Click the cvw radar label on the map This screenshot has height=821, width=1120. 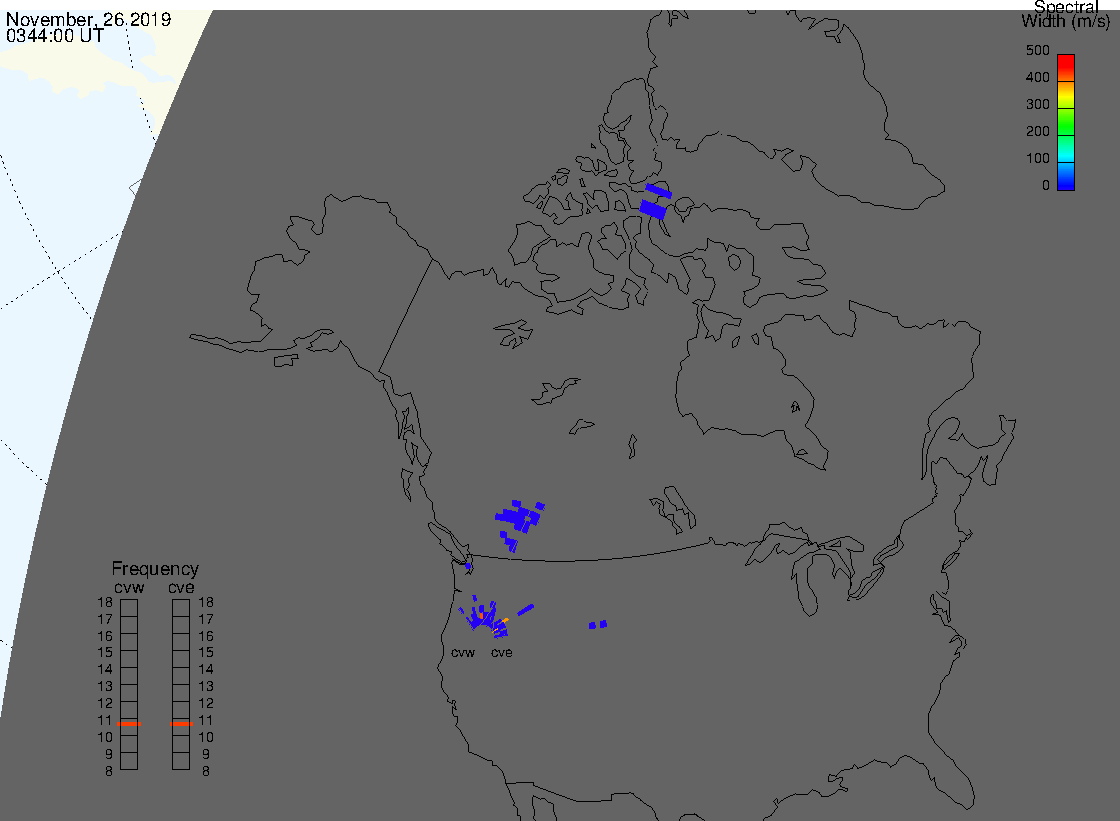point(463,653)
